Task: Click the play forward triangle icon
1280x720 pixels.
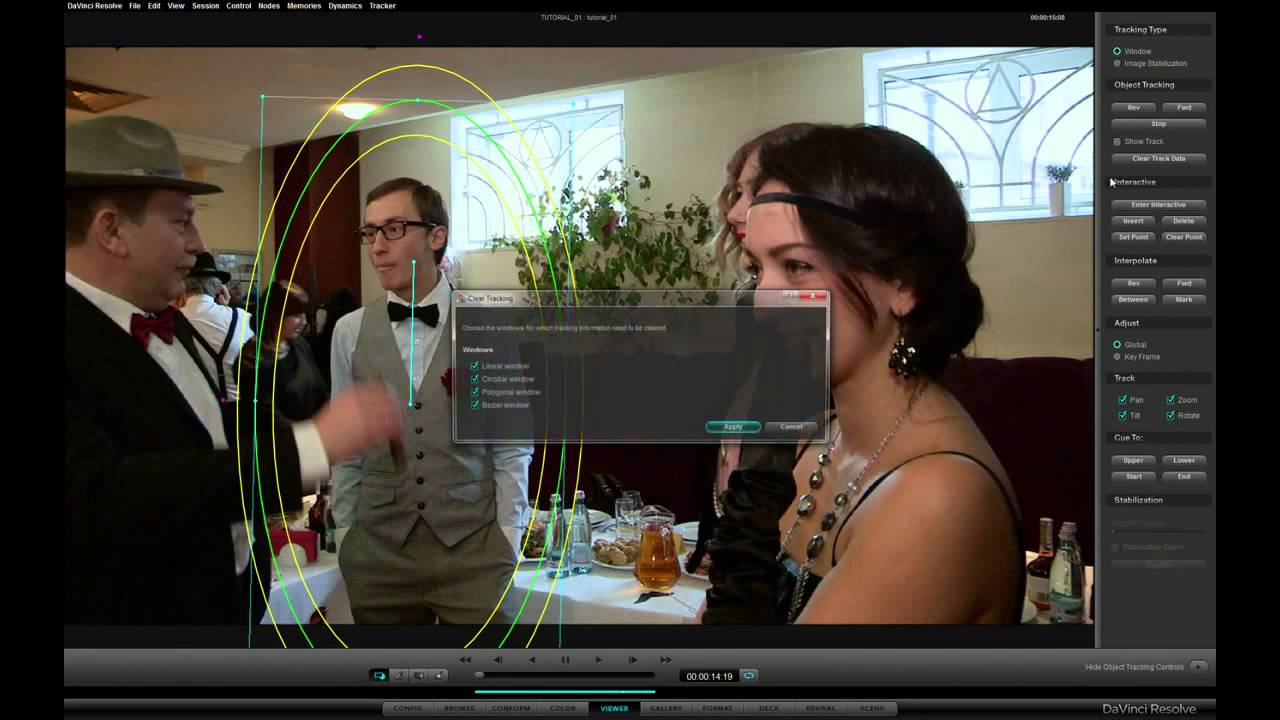Action: coord(598,660)
